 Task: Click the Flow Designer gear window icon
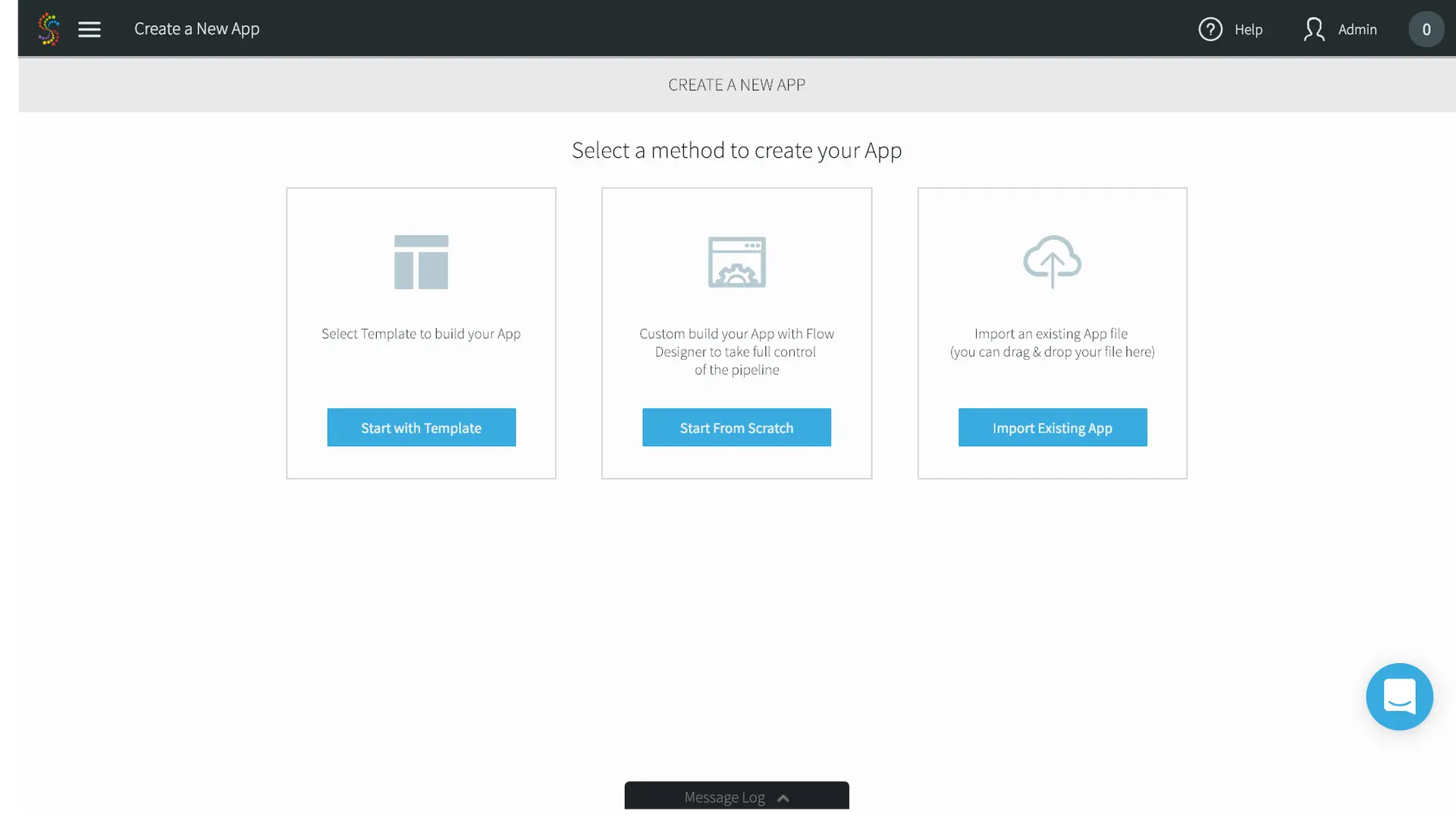point(736,262)
